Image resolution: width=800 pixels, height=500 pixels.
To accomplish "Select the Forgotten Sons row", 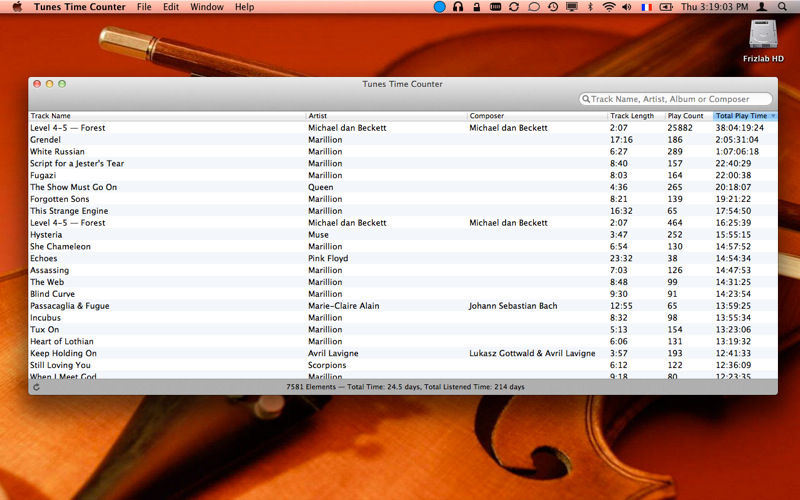I will click(403, 199).
